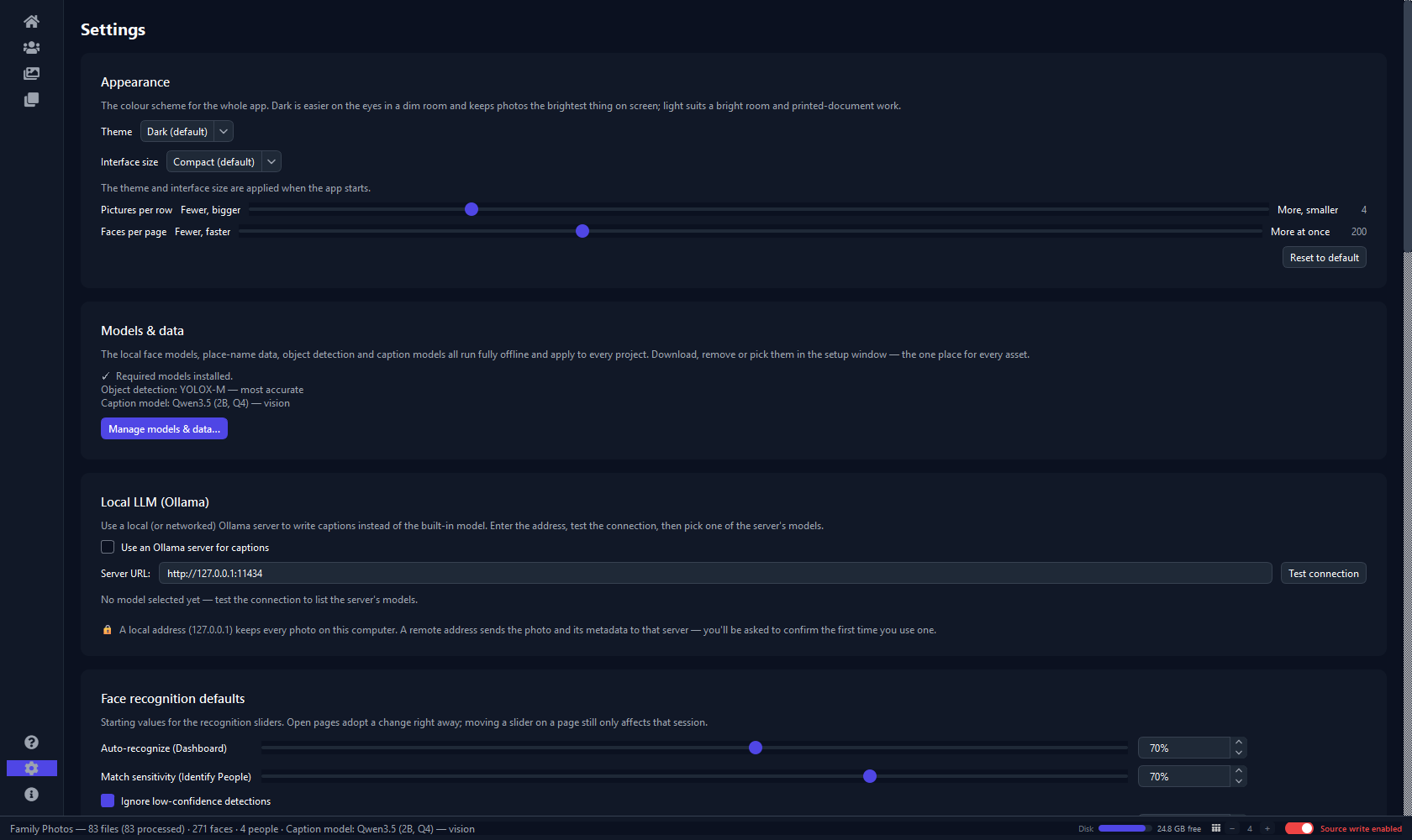Click 'Object detection: YOLOX-M' line
Viewport: 1412px width, 840px height.
click(x=202, y=390)
